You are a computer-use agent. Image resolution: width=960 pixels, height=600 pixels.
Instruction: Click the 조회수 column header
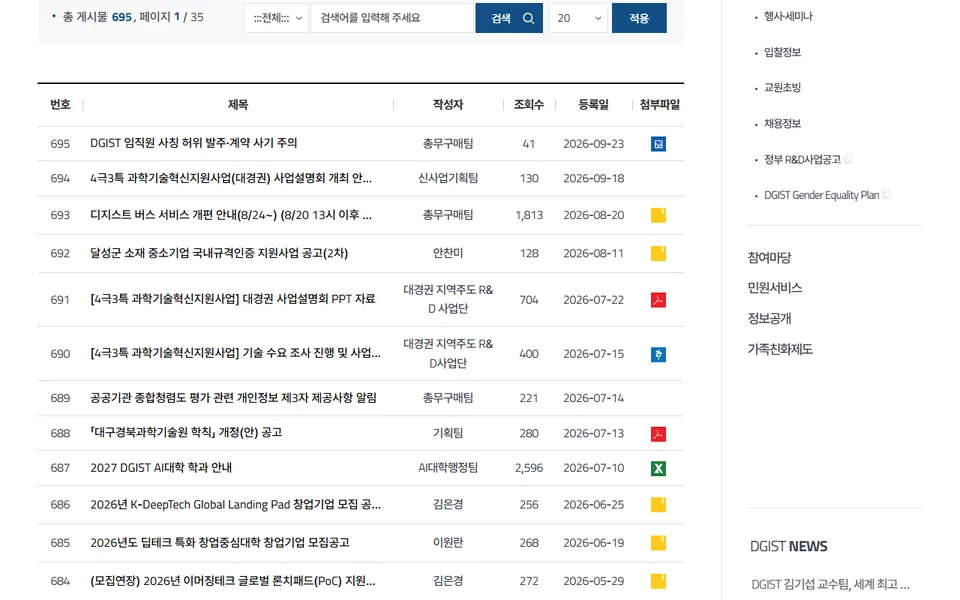point(529,105)
